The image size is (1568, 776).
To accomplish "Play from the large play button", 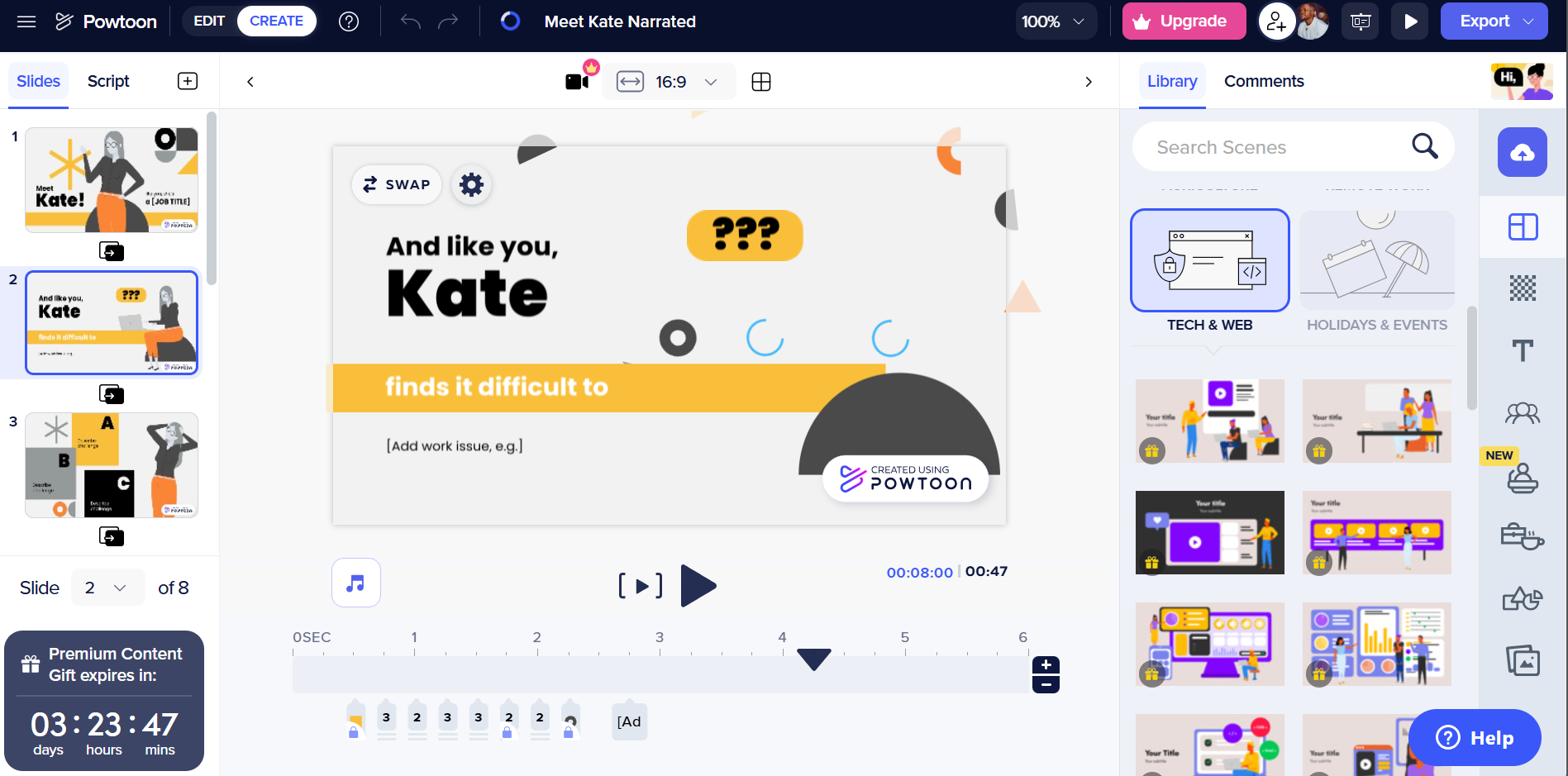I will tap(698, 586).
